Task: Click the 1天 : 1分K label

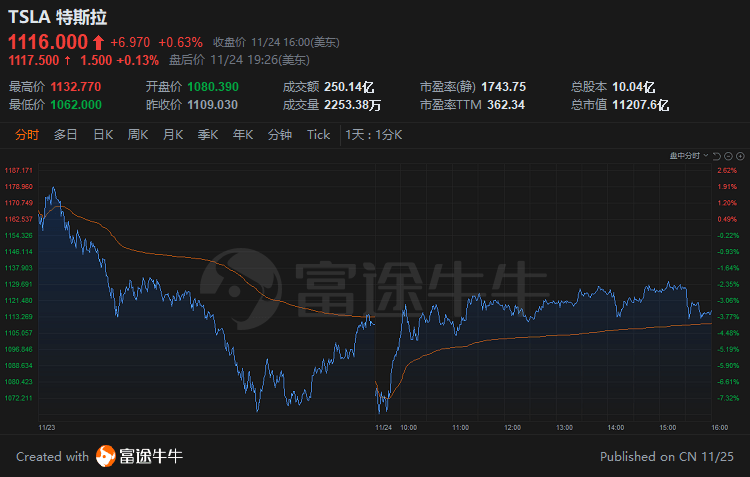Action: click(x=374, y=135)
